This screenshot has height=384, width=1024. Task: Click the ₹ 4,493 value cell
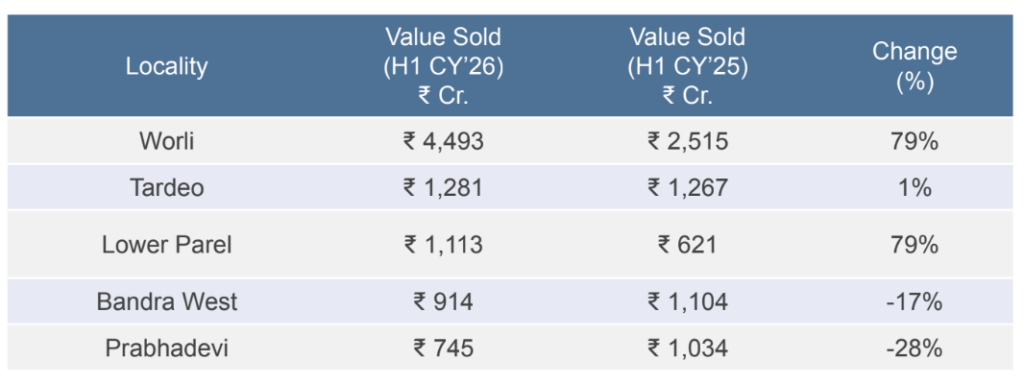tap(443, 141)
